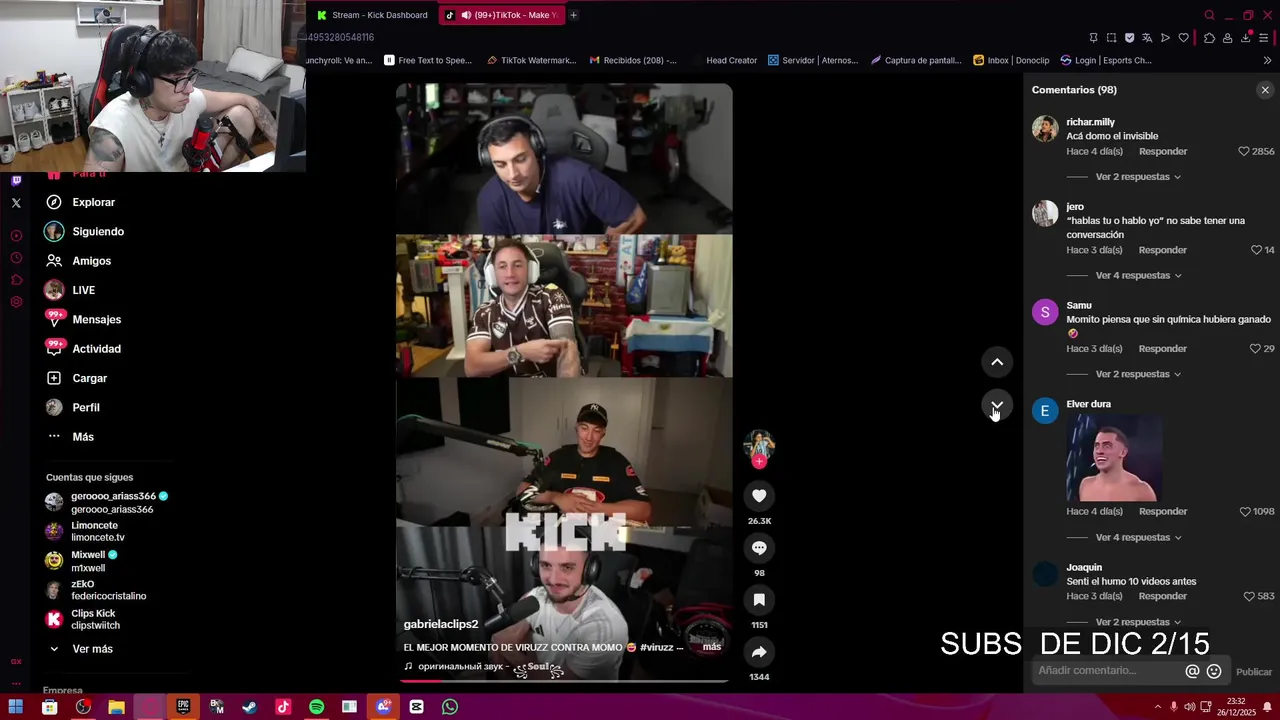Viewport: 1280px width, 720px height.
Task: Expand replies under richar.milly's comment
Action: pyautogui.click(x=1138, y=177)
